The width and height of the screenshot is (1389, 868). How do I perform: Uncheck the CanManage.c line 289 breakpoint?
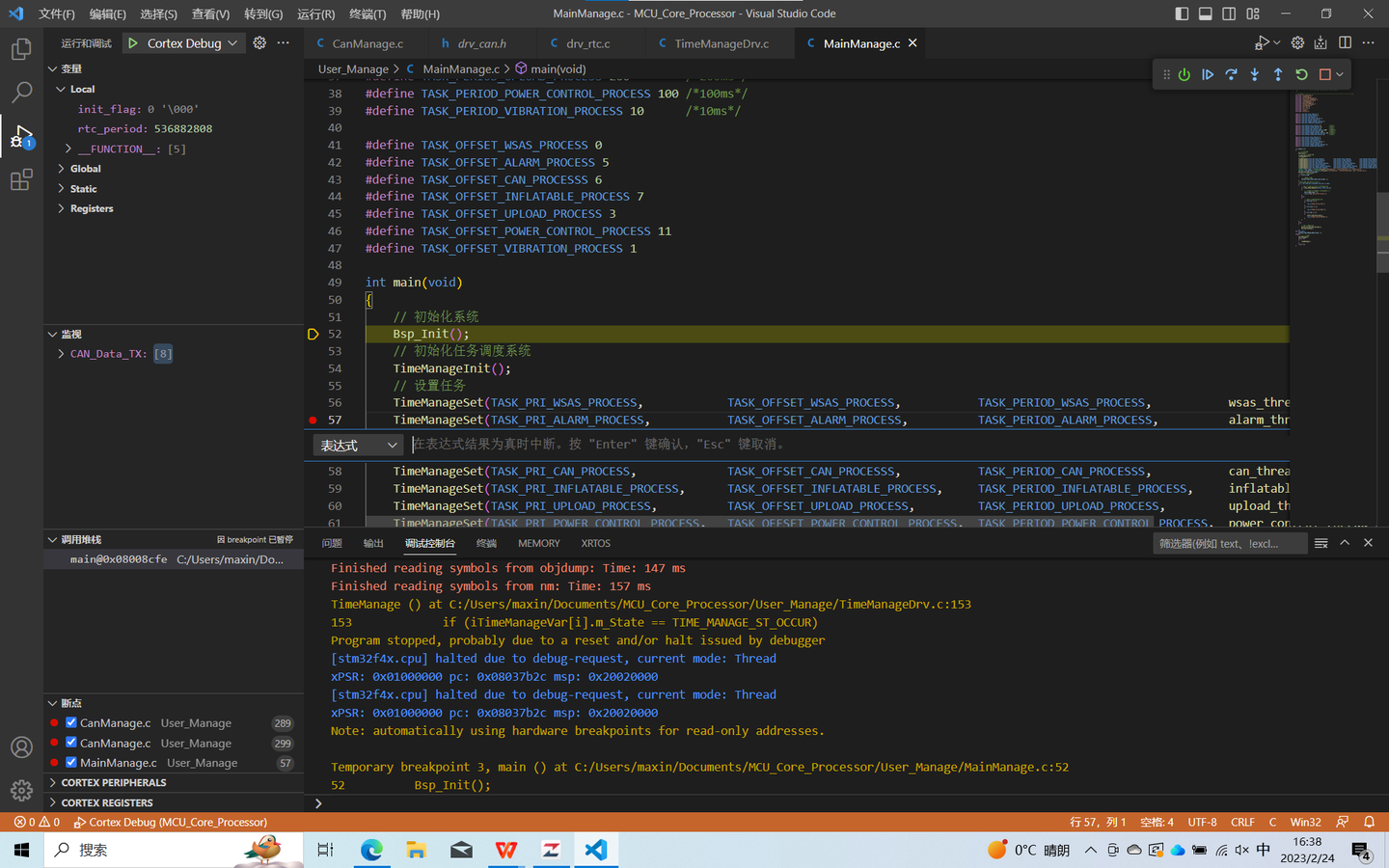(x=70, y=722)
